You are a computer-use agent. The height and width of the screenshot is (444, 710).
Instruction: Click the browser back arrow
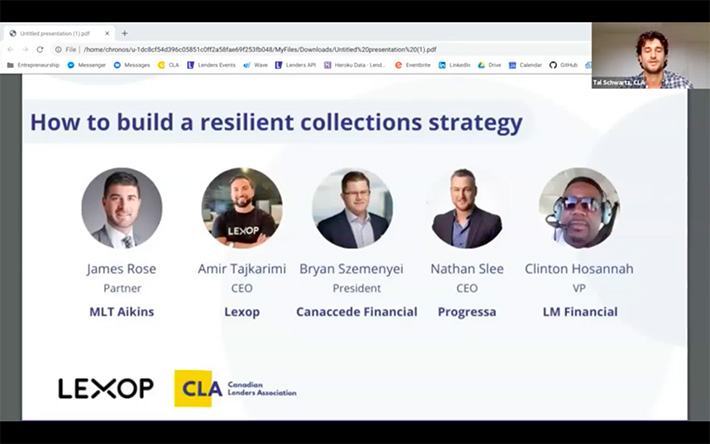pos(11,49)
